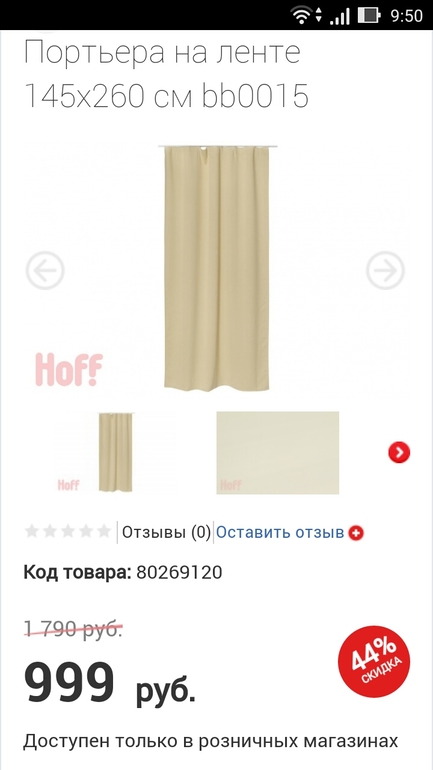Tap the red 44% скидка badge
433x770 pixels.
coord(374,661)
